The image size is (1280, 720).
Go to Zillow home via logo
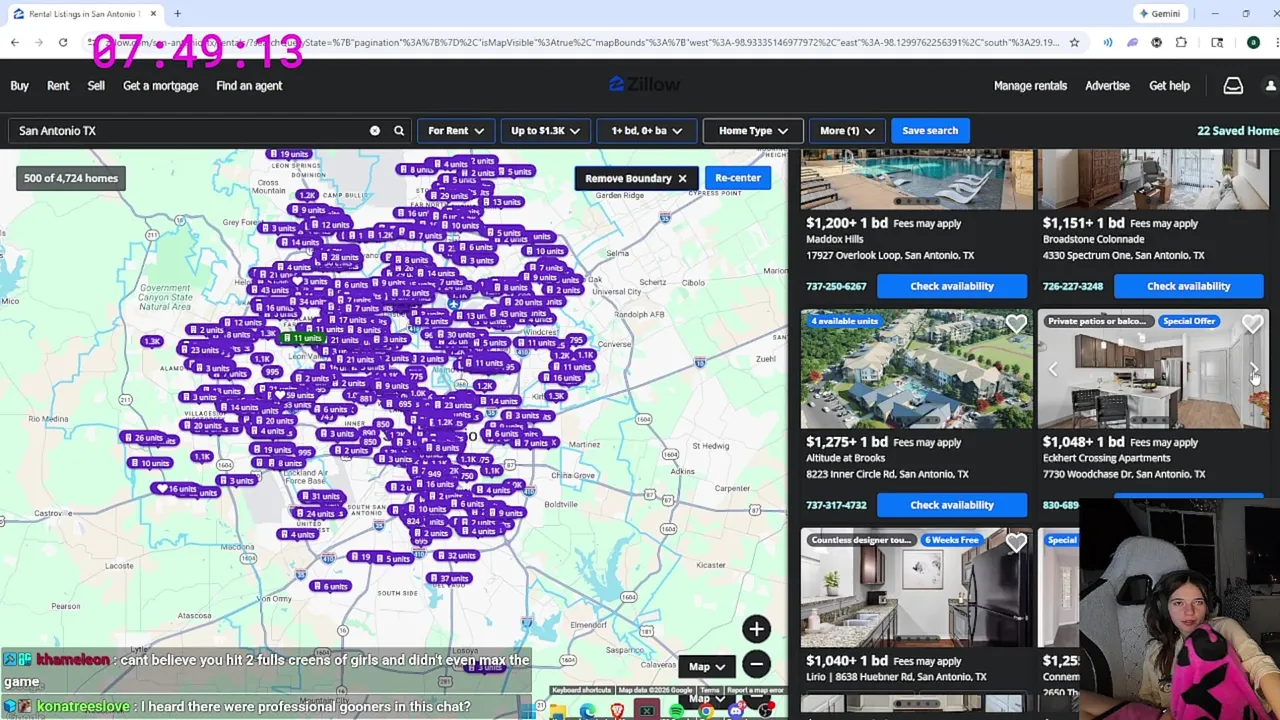point(644,85)
